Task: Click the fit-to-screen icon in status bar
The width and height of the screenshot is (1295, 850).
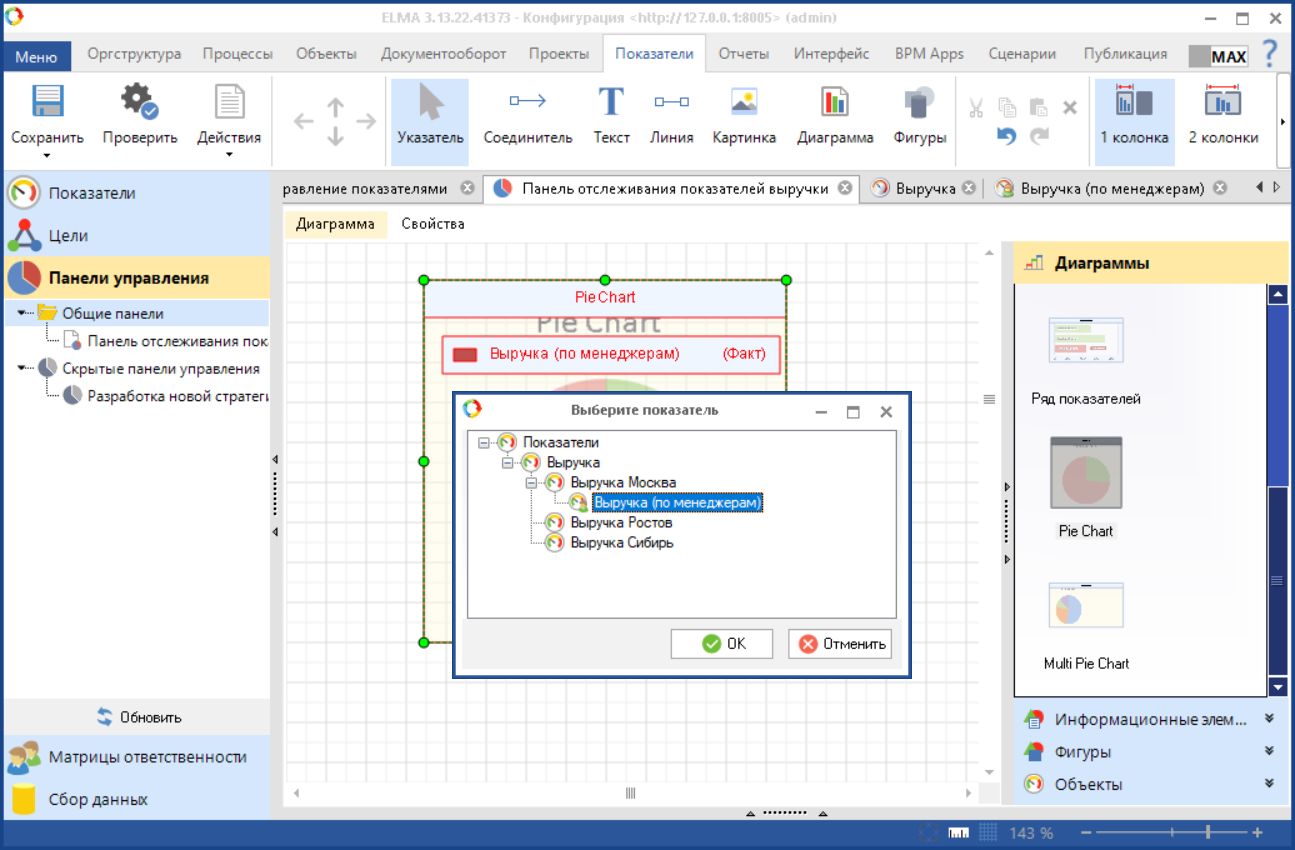Action: 929,832
